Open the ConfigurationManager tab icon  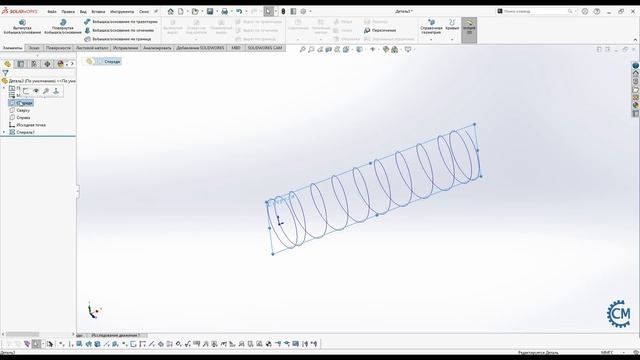34,64
